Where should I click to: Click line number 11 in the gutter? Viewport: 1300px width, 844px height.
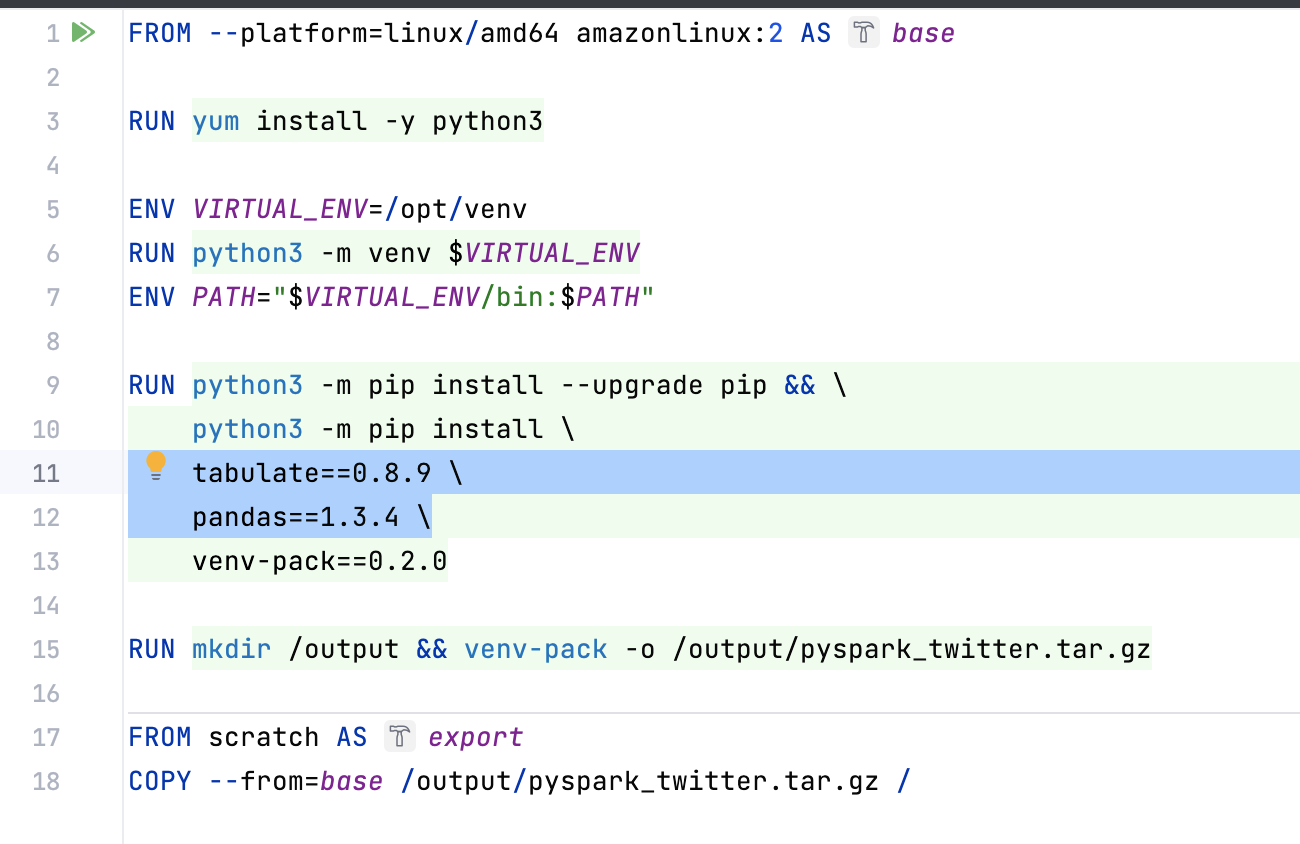46,473
